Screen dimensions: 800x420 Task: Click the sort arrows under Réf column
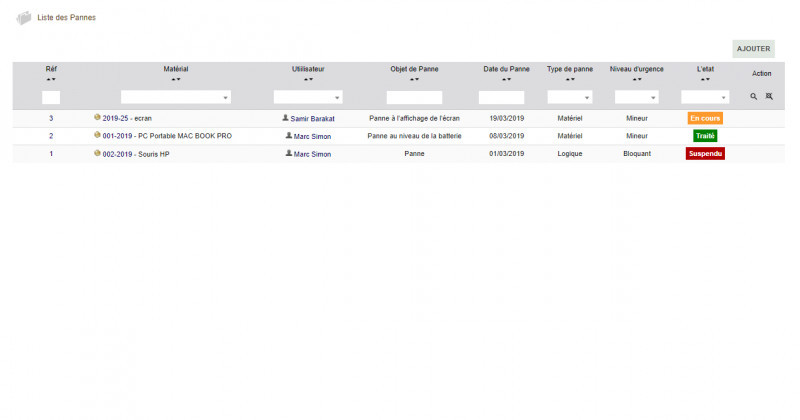coord(51,79)
